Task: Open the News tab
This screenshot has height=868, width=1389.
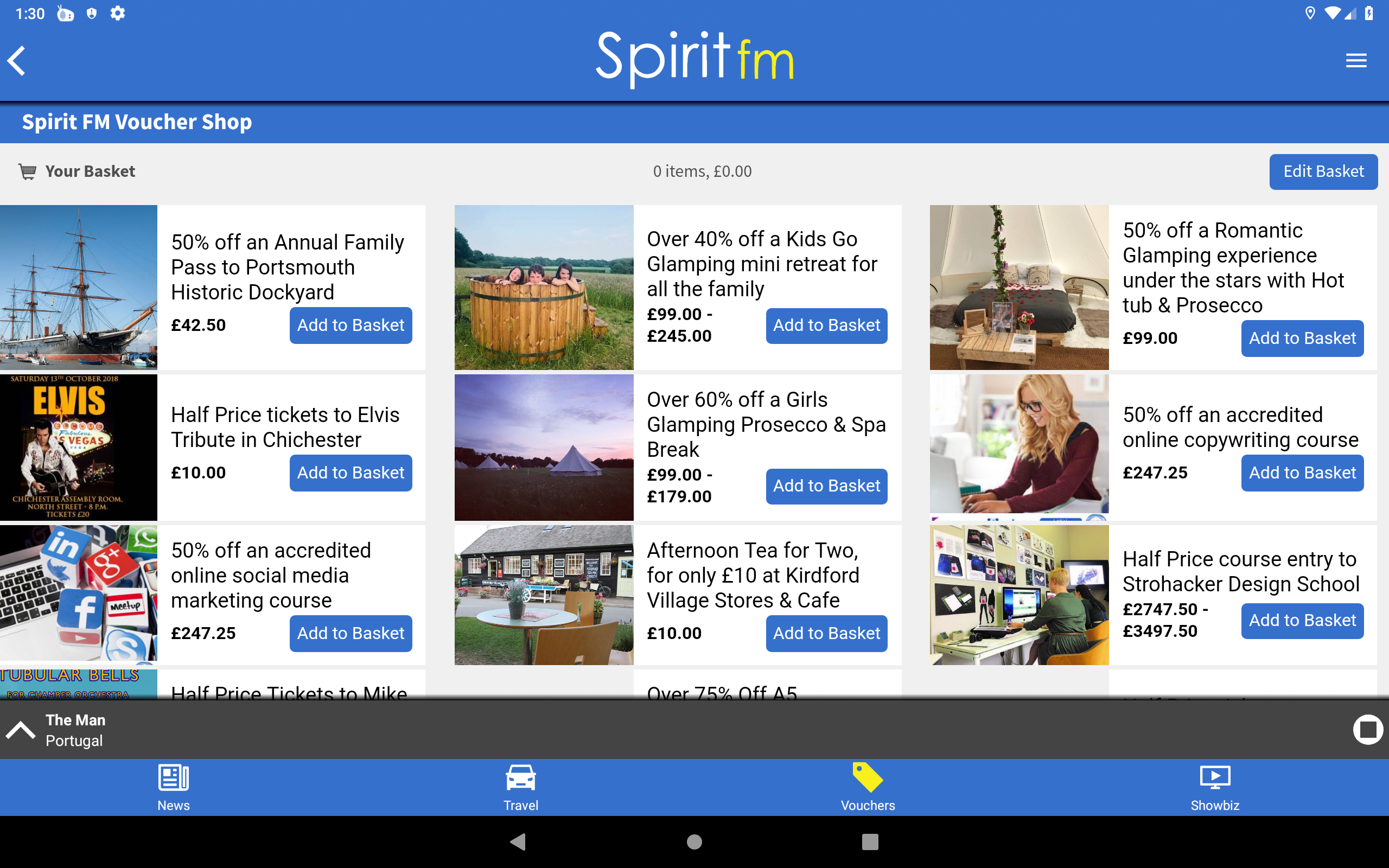Action: [173, 788]
